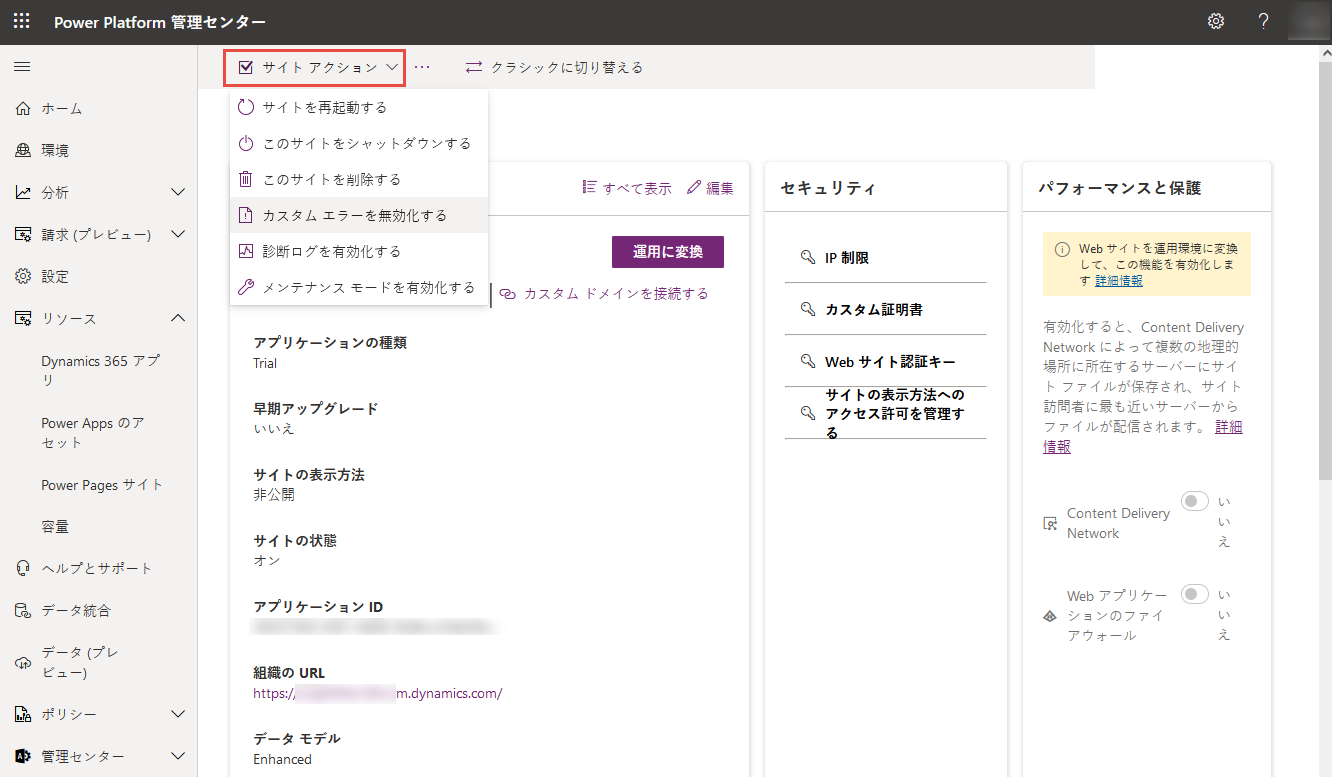
Task: Click the ヘルプとサポート headset icon
Action: (23, 568)
